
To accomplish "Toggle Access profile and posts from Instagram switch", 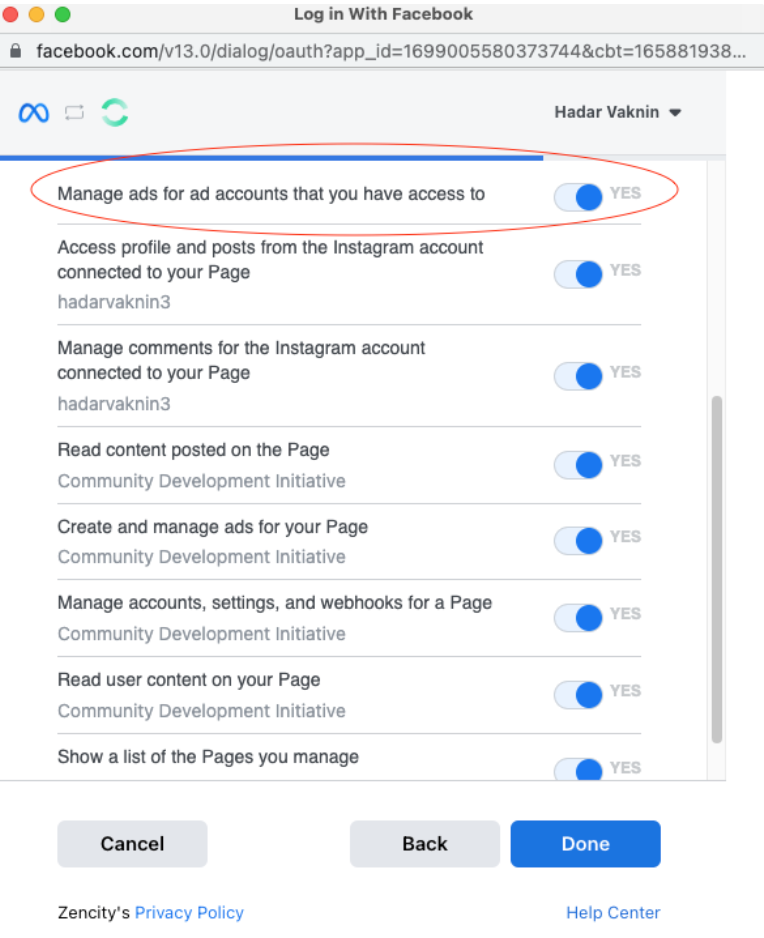I will (578, 274).
